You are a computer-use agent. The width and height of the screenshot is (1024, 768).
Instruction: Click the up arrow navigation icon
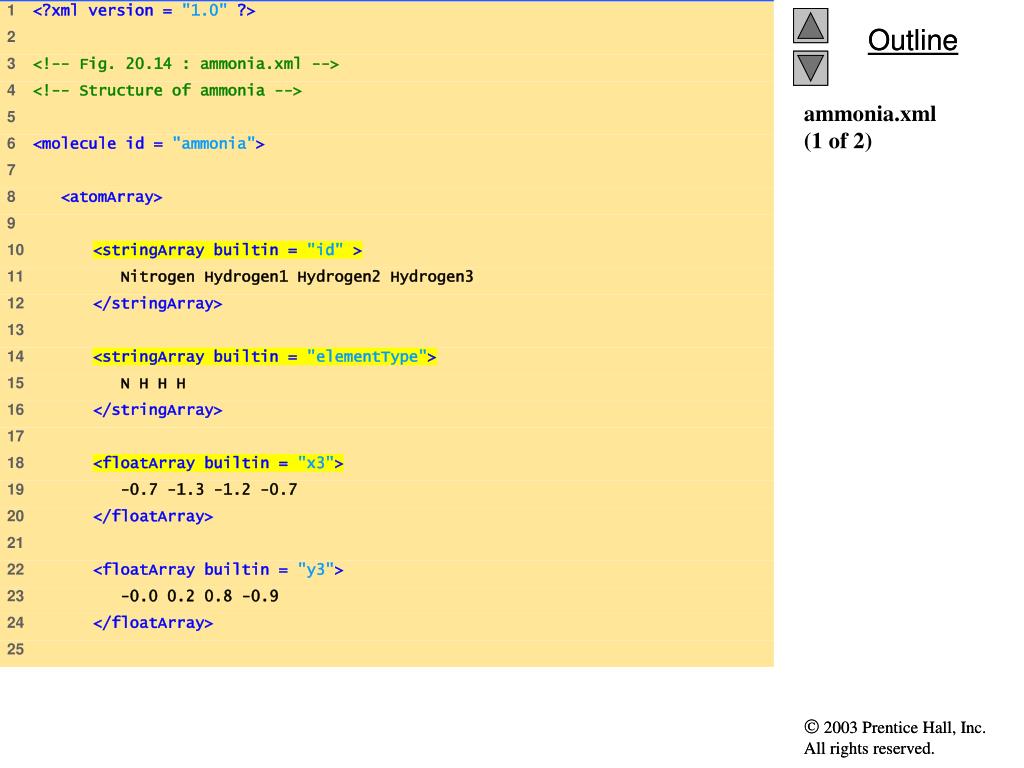pyautogui.click(x=810, y=26)
